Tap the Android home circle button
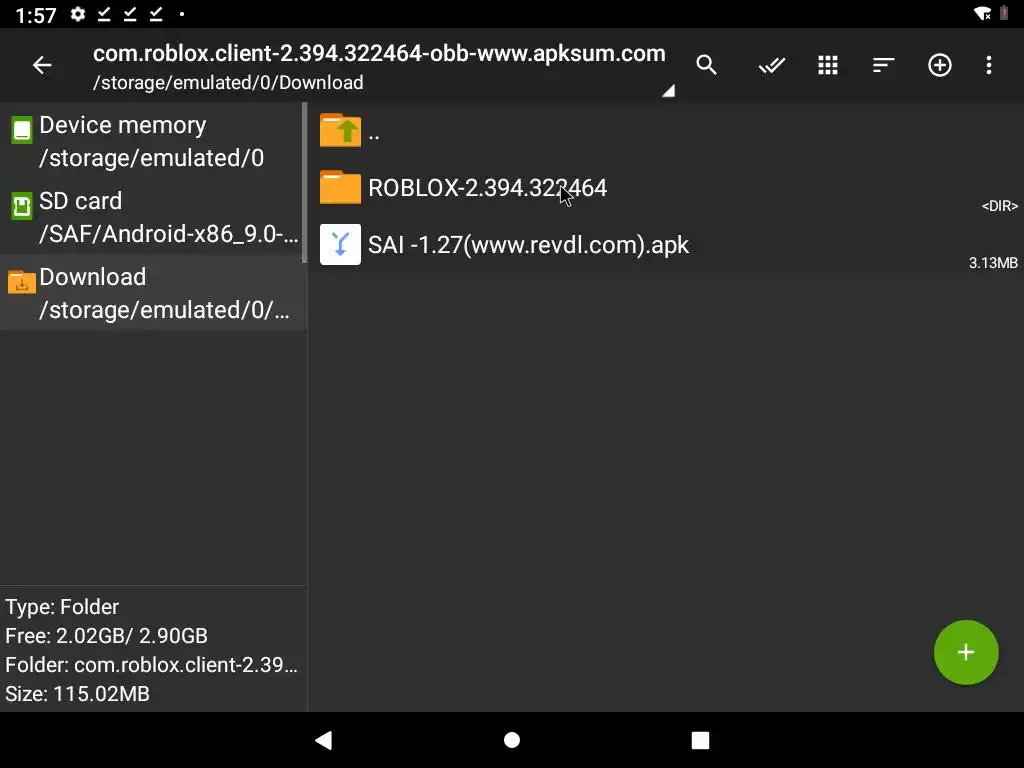Image resolution: width=1024 pixels, height=768 pixels. click(512, 740)
